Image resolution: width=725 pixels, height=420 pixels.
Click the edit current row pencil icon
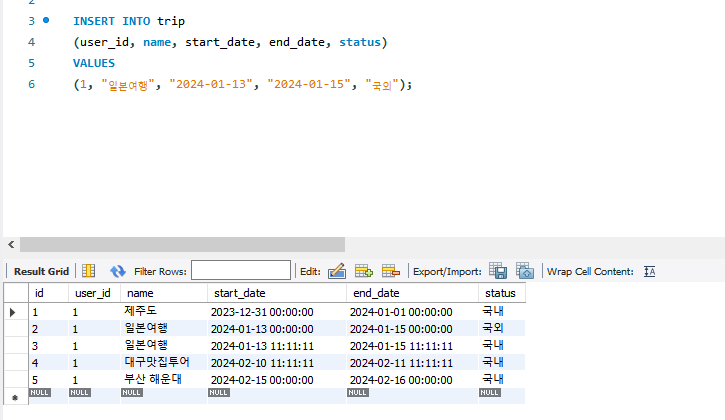(337, 271)
